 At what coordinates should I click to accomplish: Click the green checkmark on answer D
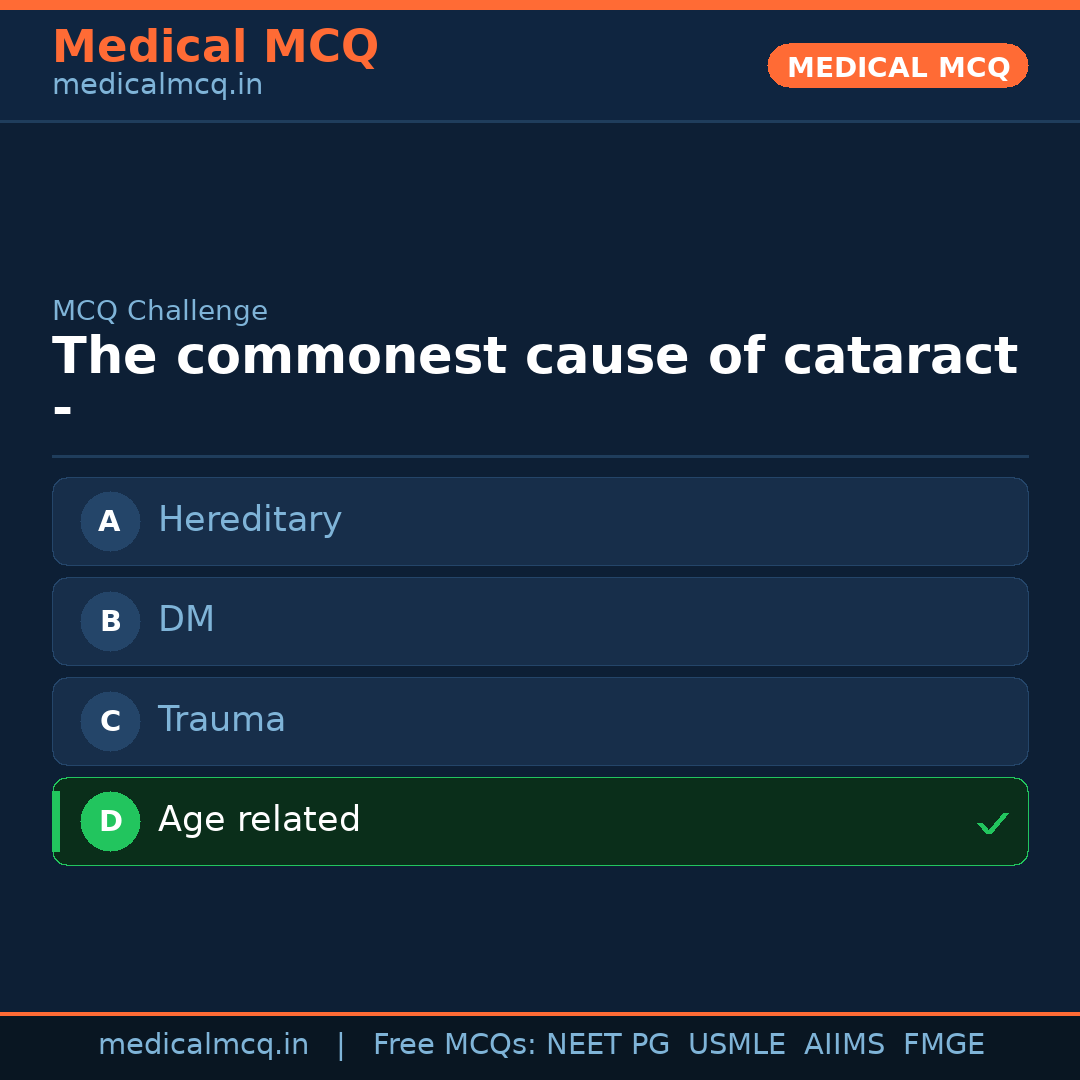[x=993, y=823]
